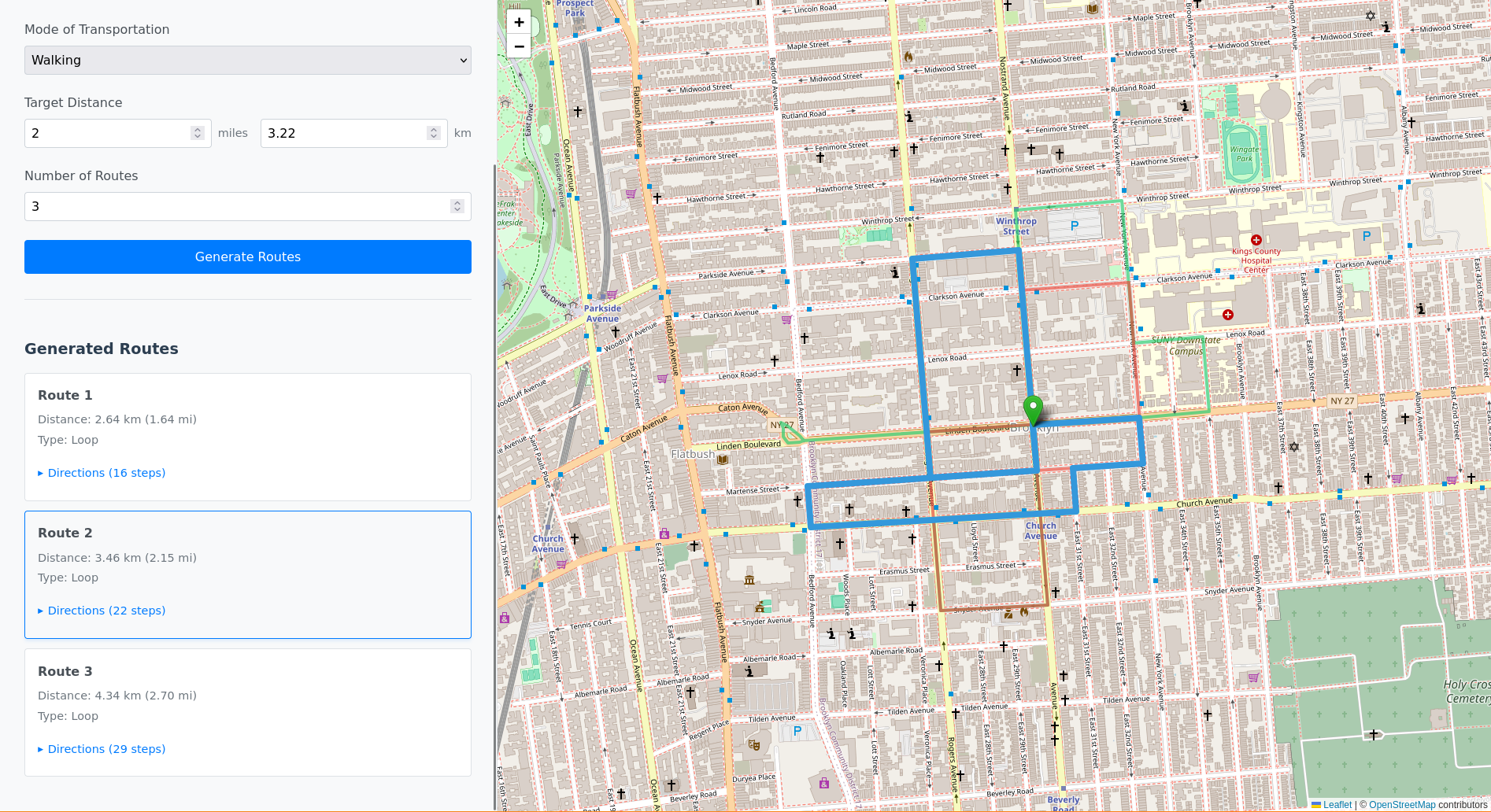This screenshot has width=1491, height=812.
Task: Click the miles target distance field
Action: coord(106,134)
